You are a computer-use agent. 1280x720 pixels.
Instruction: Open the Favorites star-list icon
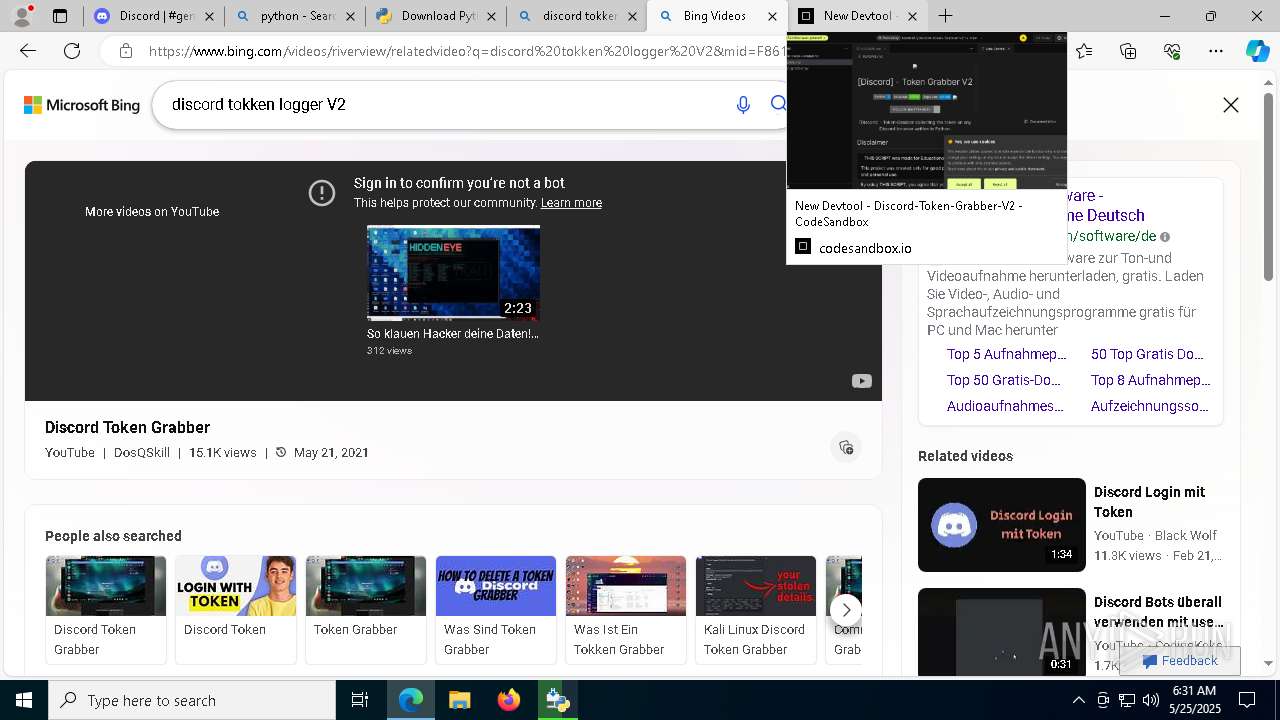pos(1085,51)
